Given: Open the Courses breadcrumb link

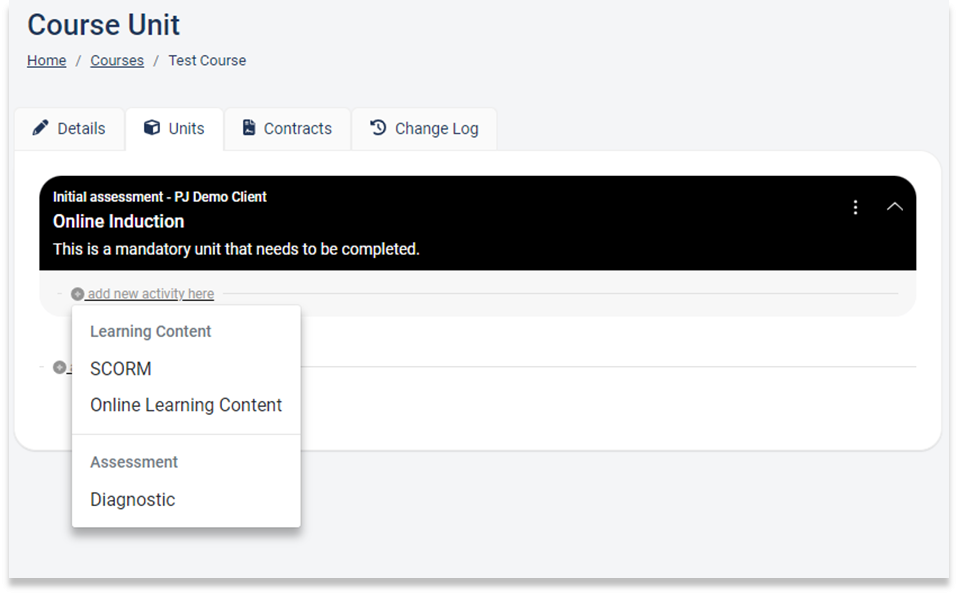Looking at the screenshot, I should pos(117,60).
